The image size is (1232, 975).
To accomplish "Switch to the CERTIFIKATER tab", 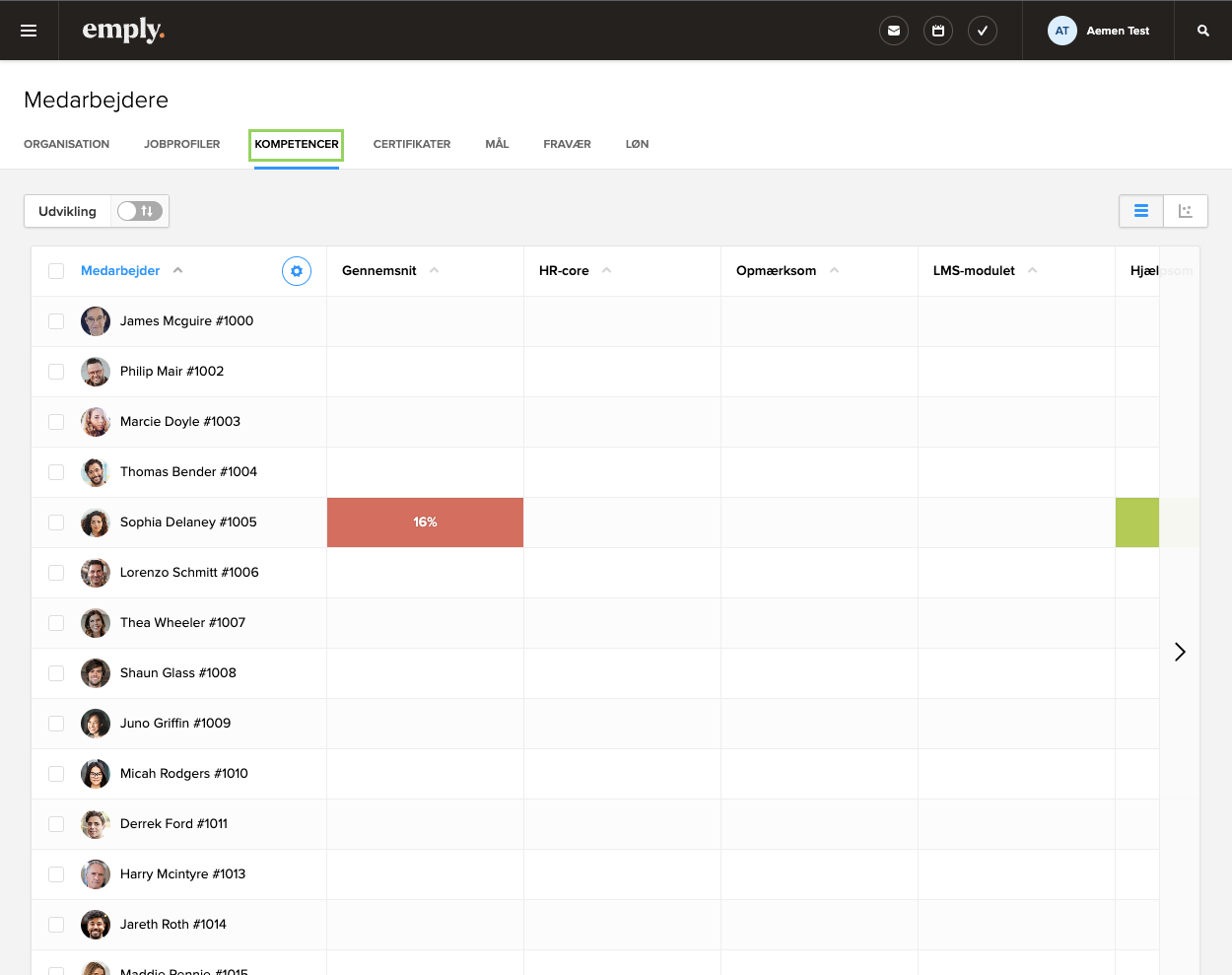I will pyautogui.click(x=412, y=144).
